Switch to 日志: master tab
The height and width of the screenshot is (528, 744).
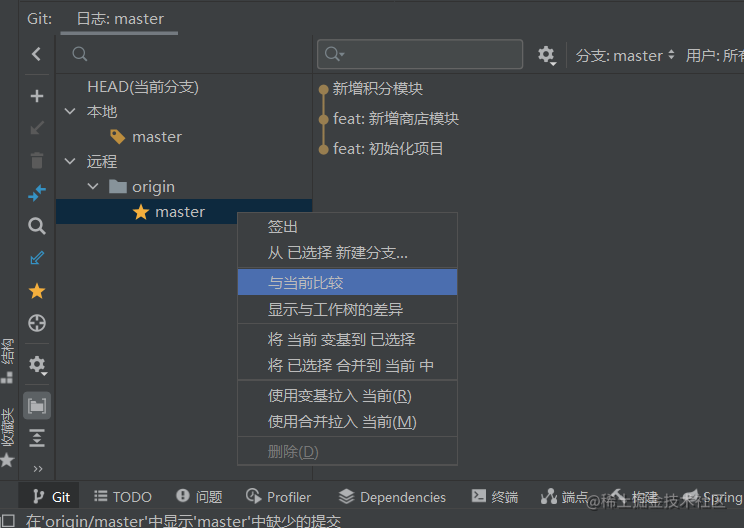[x=120, y=19]
